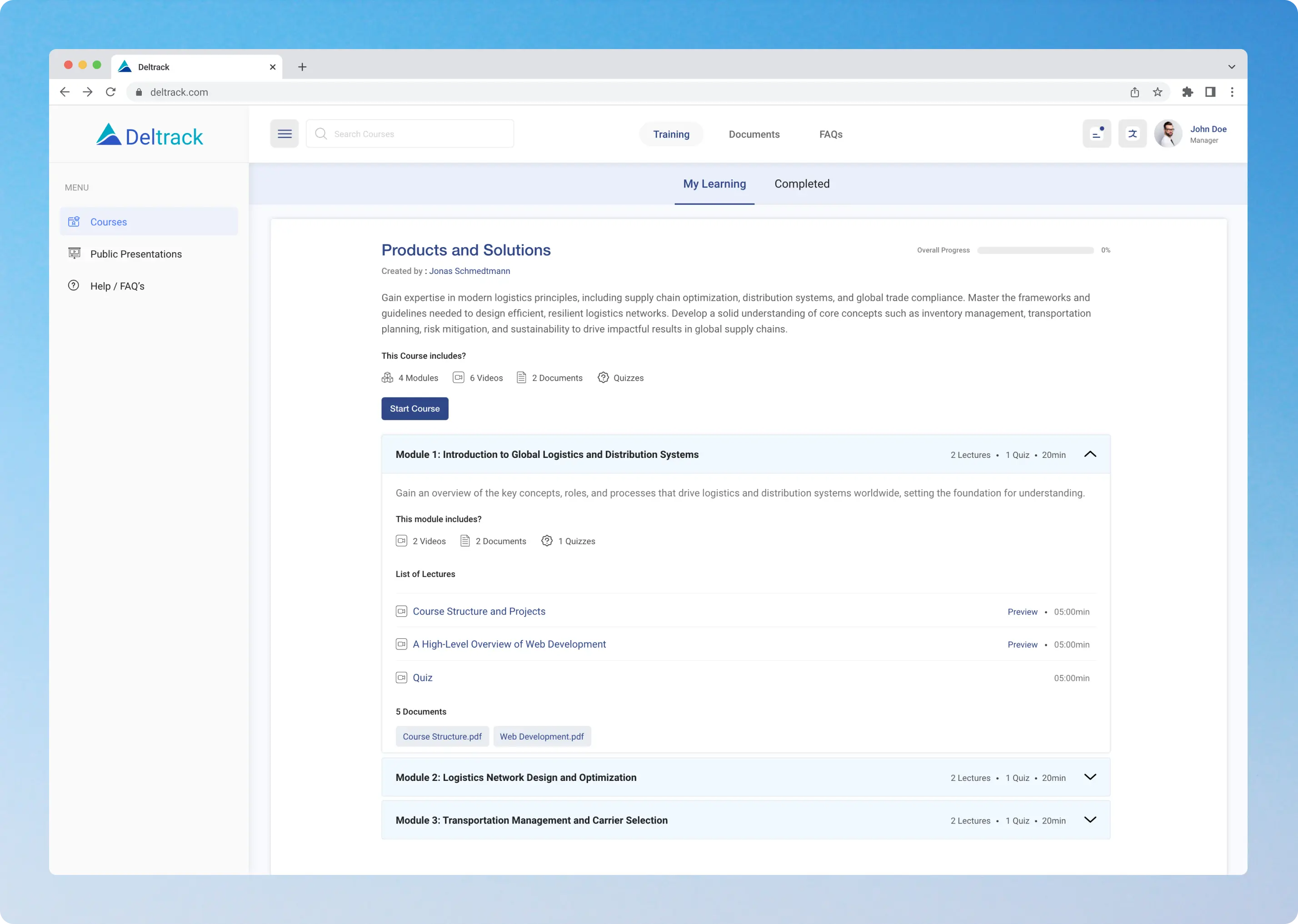Image resolution: width=1298 pixels, height=924 pixels.
Task: Click the browser extensions puzzle icon
Action: (x=1187, y=92)
